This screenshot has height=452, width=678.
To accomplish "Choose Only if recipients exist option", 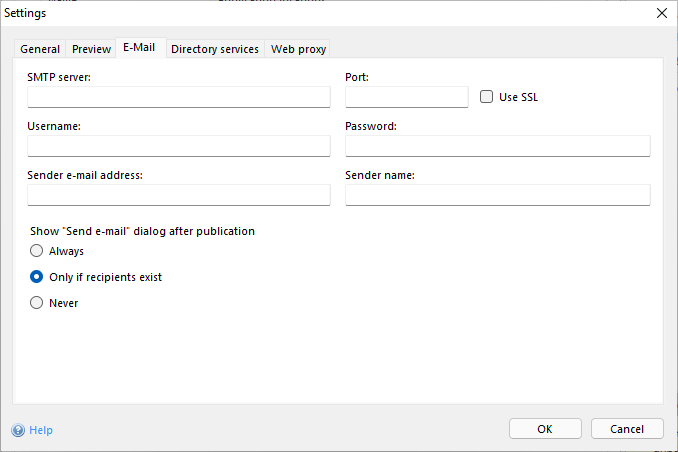I will [37, 277].
